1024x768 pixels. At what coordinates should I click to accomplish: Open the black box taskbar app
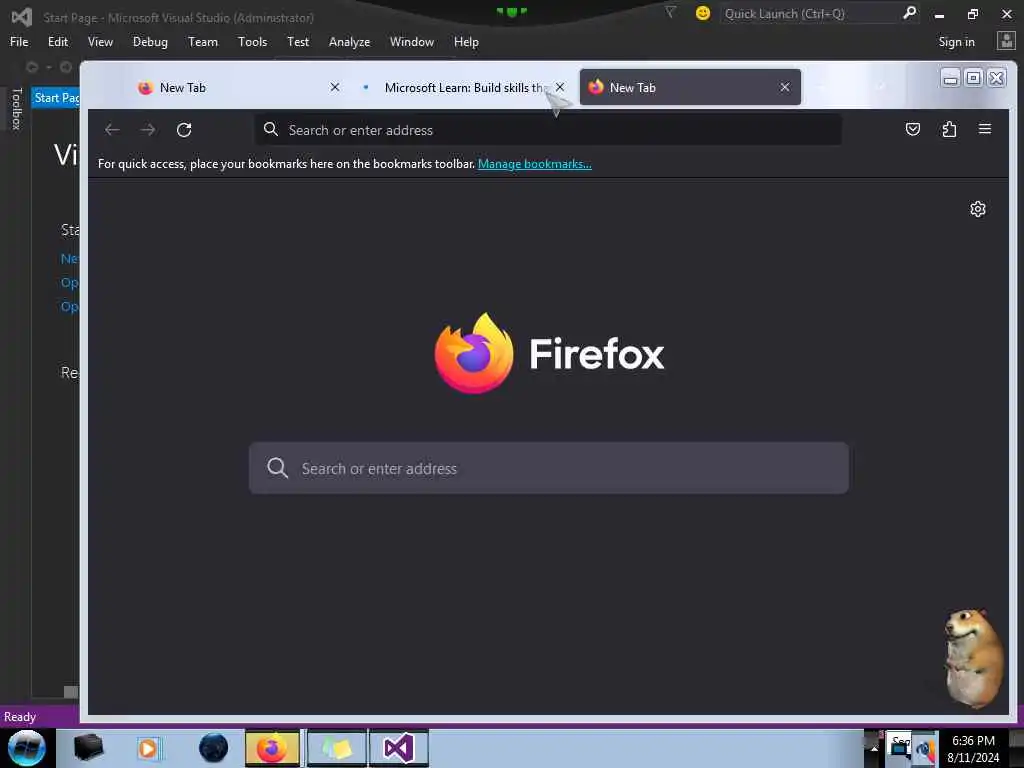click(x=88, y=748)
